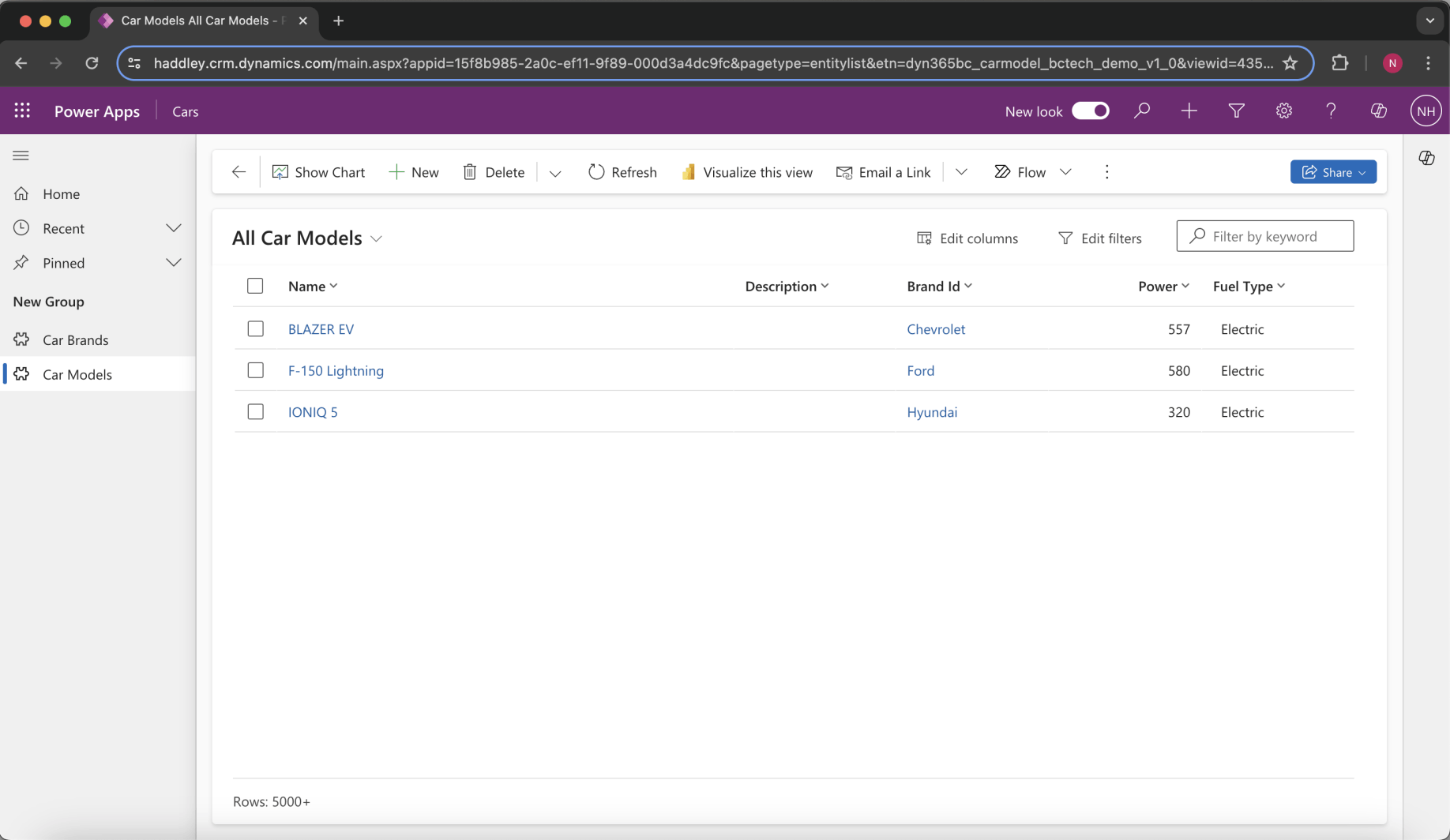Toggle the New look switch
Image resolution: width=1450 pixels, height=840 pixels.
[1090, 111]
